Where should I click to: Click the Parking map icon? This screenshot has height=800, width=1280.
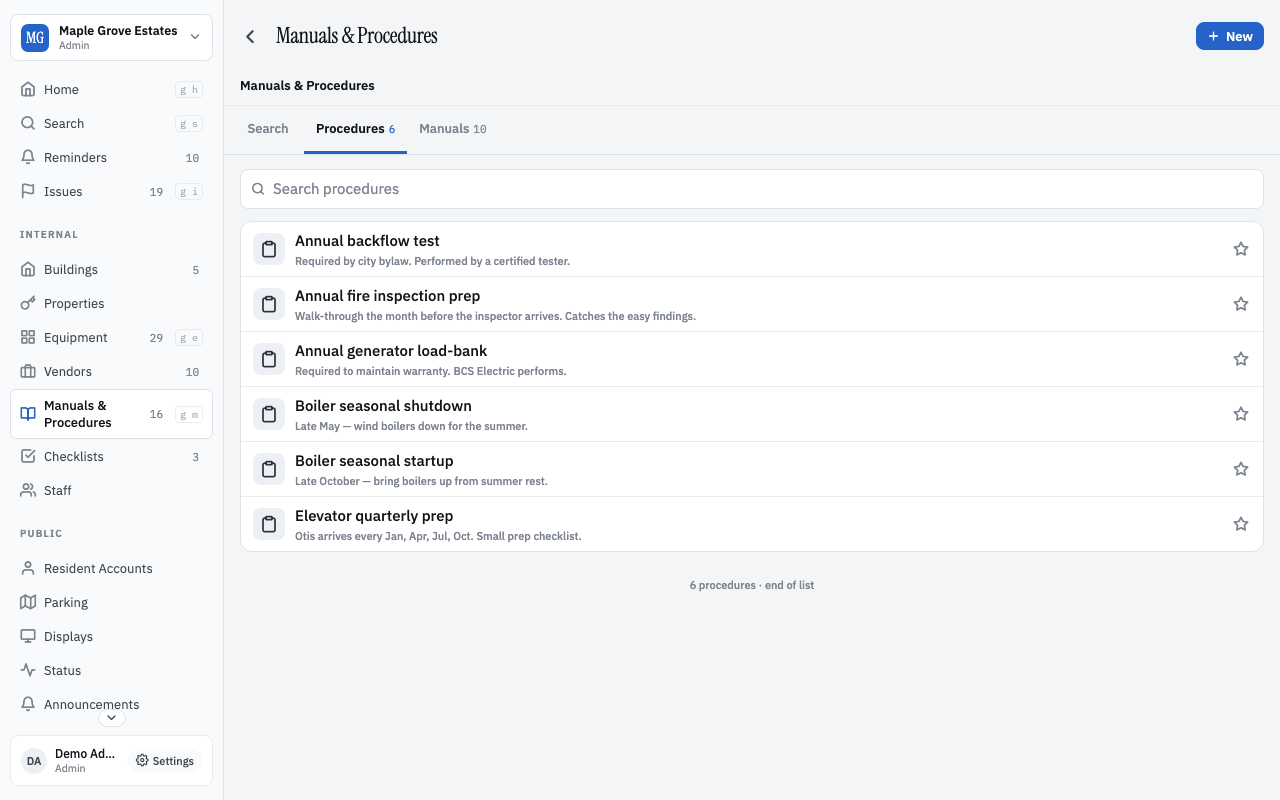coord(28,602)
